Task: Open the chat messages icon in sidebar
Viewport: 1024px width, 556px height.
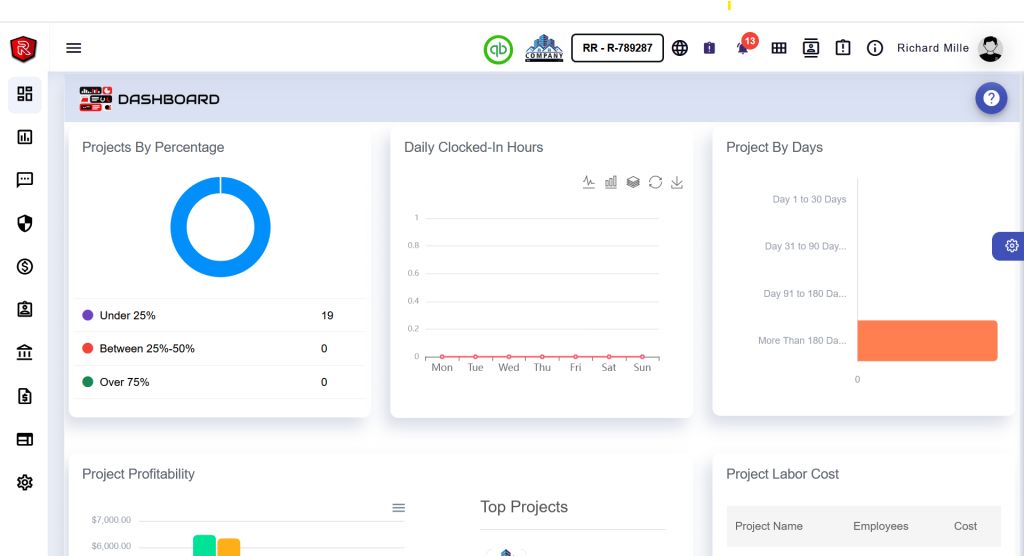Action: (25, 180)
